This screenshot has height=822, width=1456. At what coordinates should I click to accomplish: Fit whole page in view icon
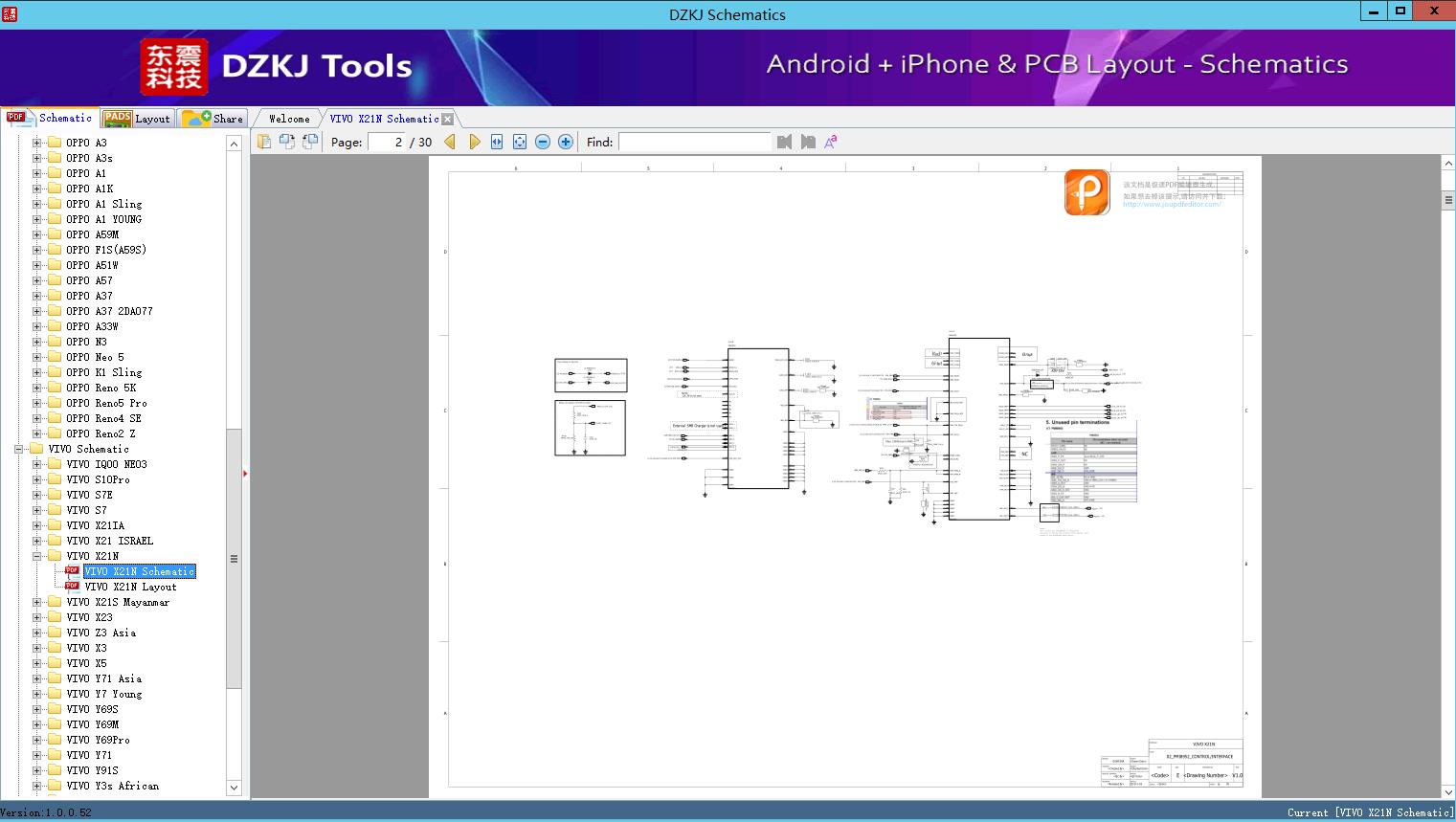(x=520, y=142)
